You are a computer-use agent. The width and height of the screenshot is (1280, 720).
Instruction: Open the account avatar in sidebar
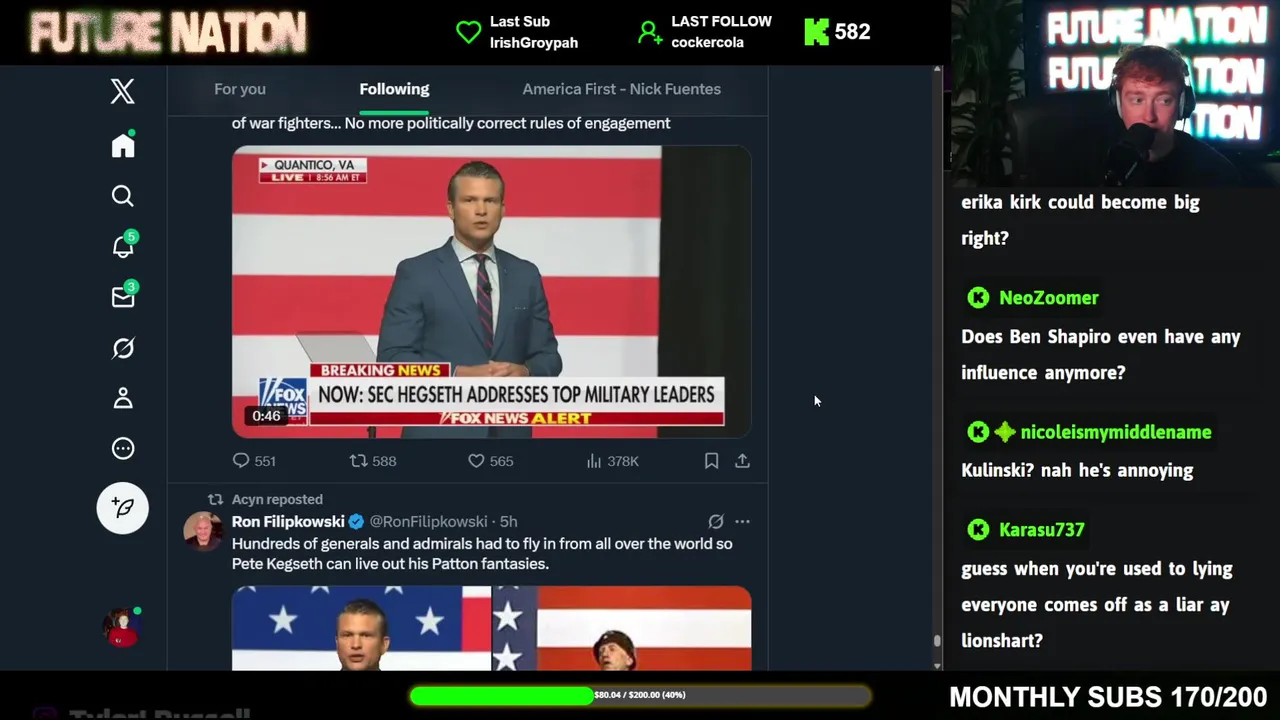122,627
